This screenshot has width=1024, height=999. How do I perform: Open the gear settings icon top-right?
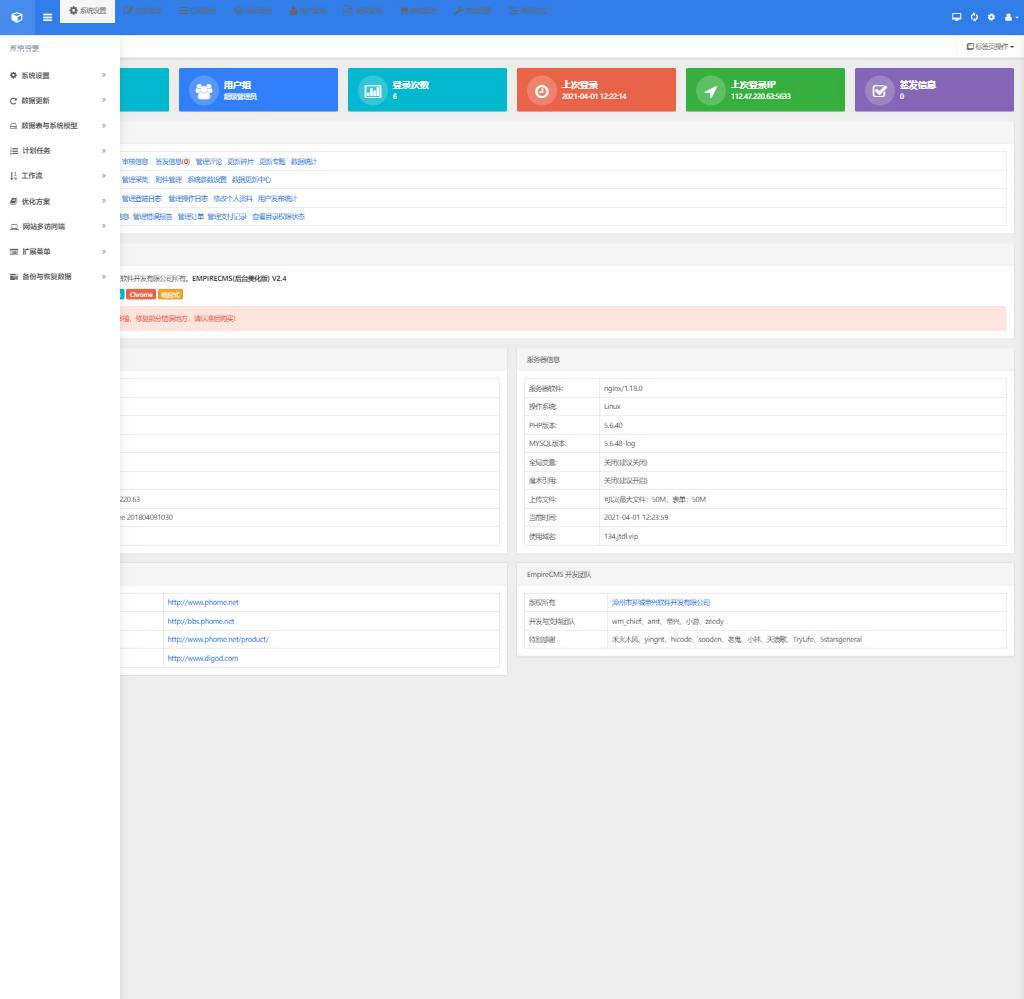click(x=991, y=17)
